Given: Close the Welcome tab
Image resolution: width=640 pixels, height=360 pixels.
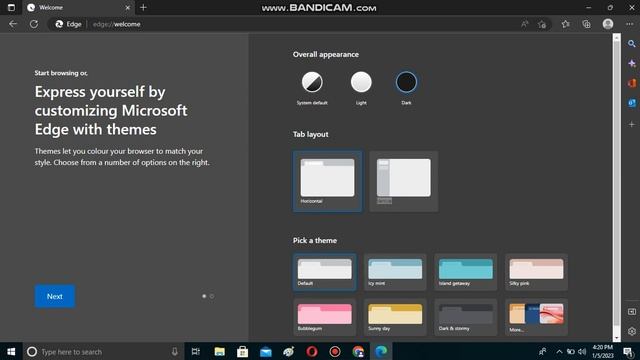Looking at the screenshot, I should tap(127, 7).
